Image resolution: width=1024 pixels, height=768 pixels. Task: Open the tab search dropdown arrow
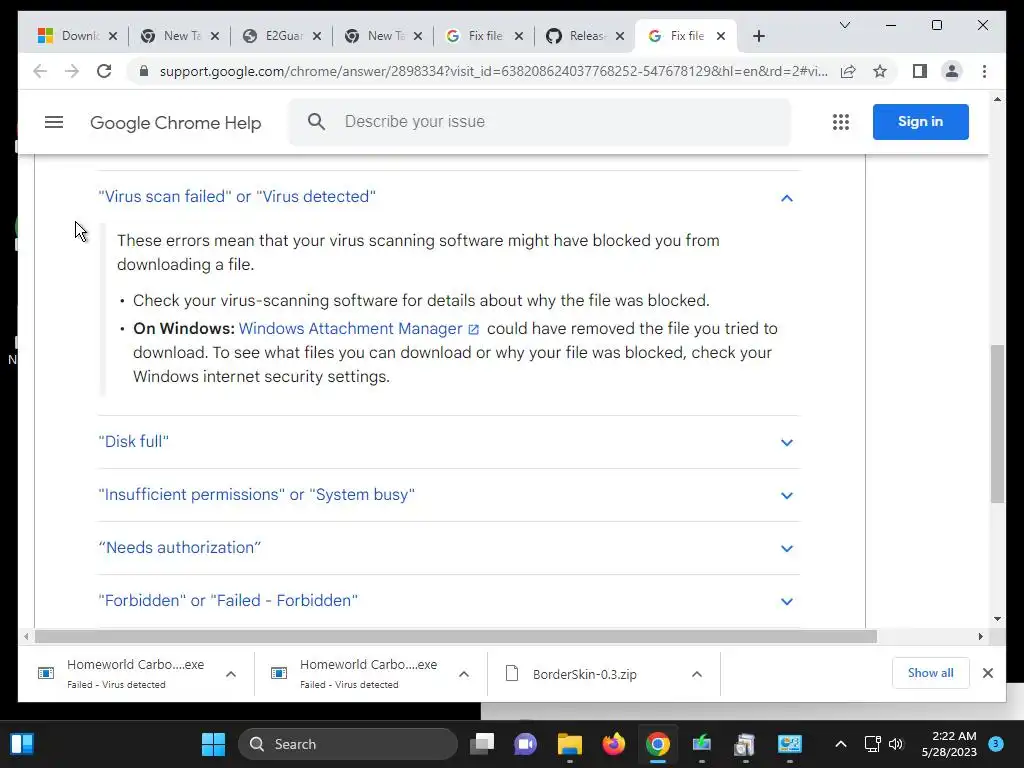click(x=844, y=25)
